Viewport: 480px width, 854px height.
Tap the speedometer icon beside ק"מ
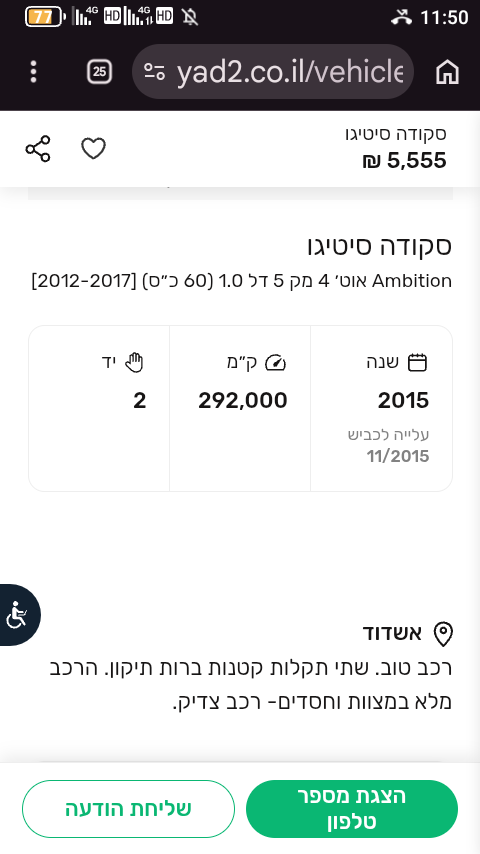[275, 363]
